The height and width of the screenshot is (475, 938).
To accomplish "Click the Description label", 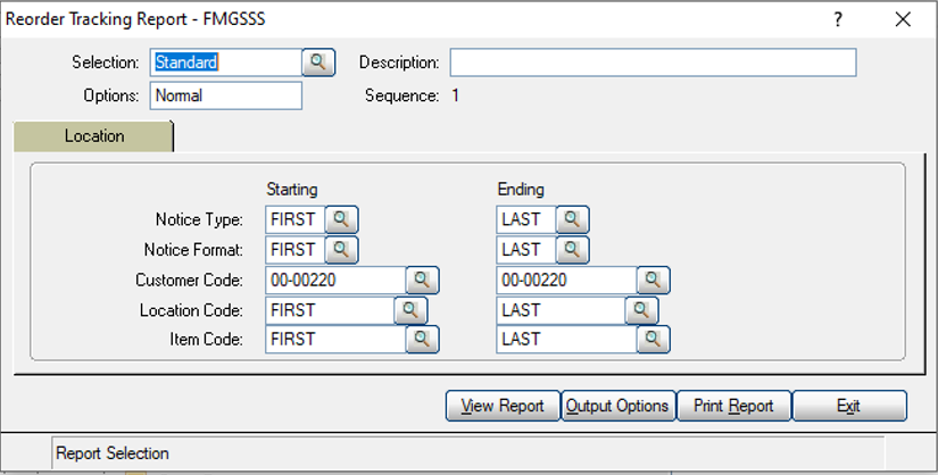I will coord(399,62).
